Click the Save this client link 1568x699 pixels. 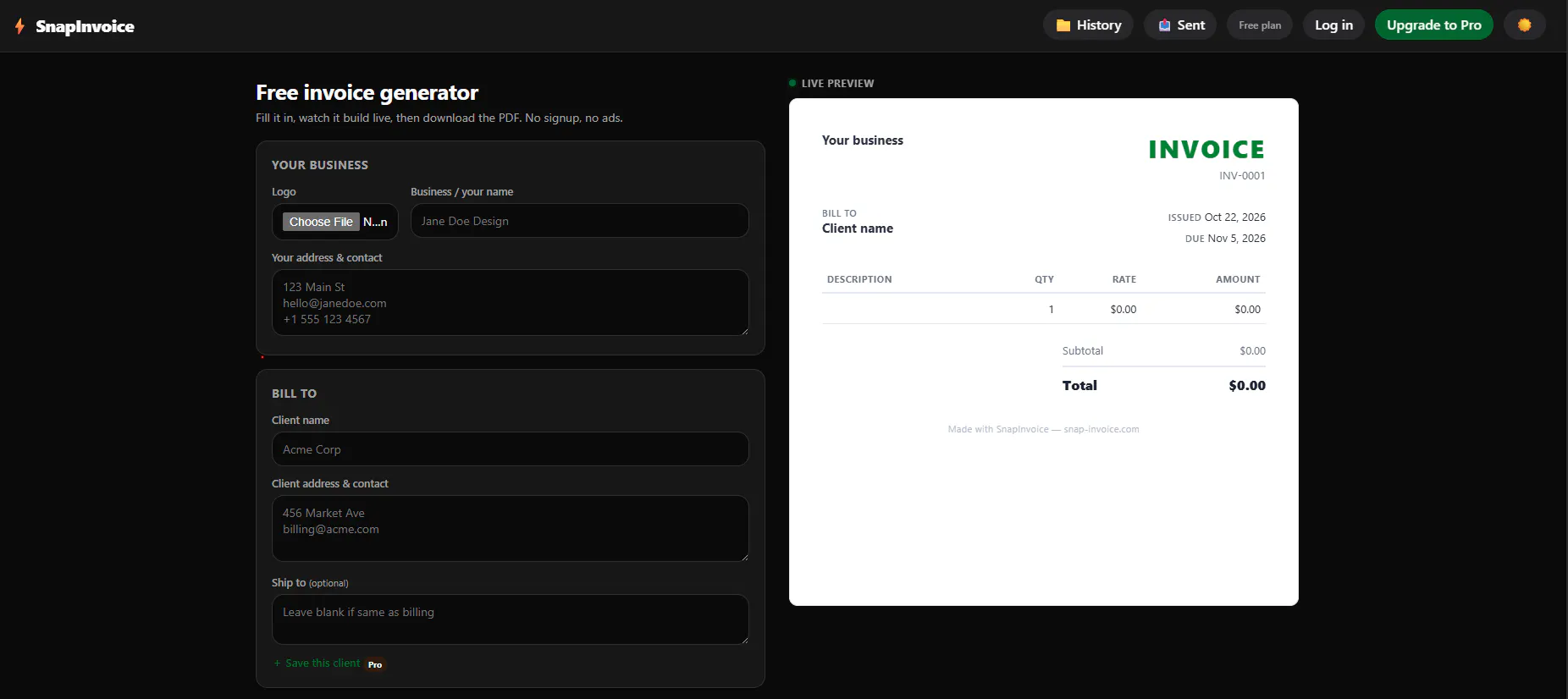(317, 663)
